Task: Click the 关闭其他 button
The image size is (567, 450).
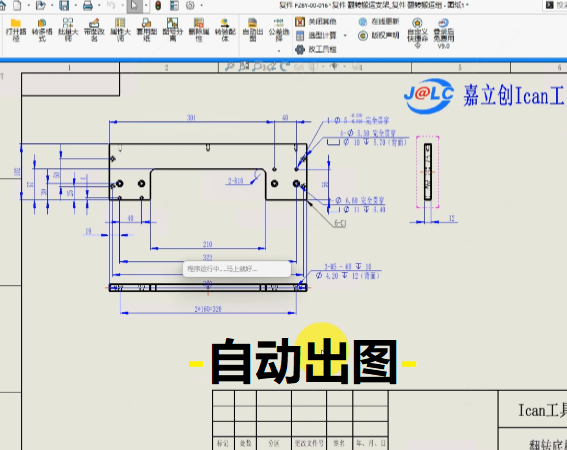Action: 316,22
